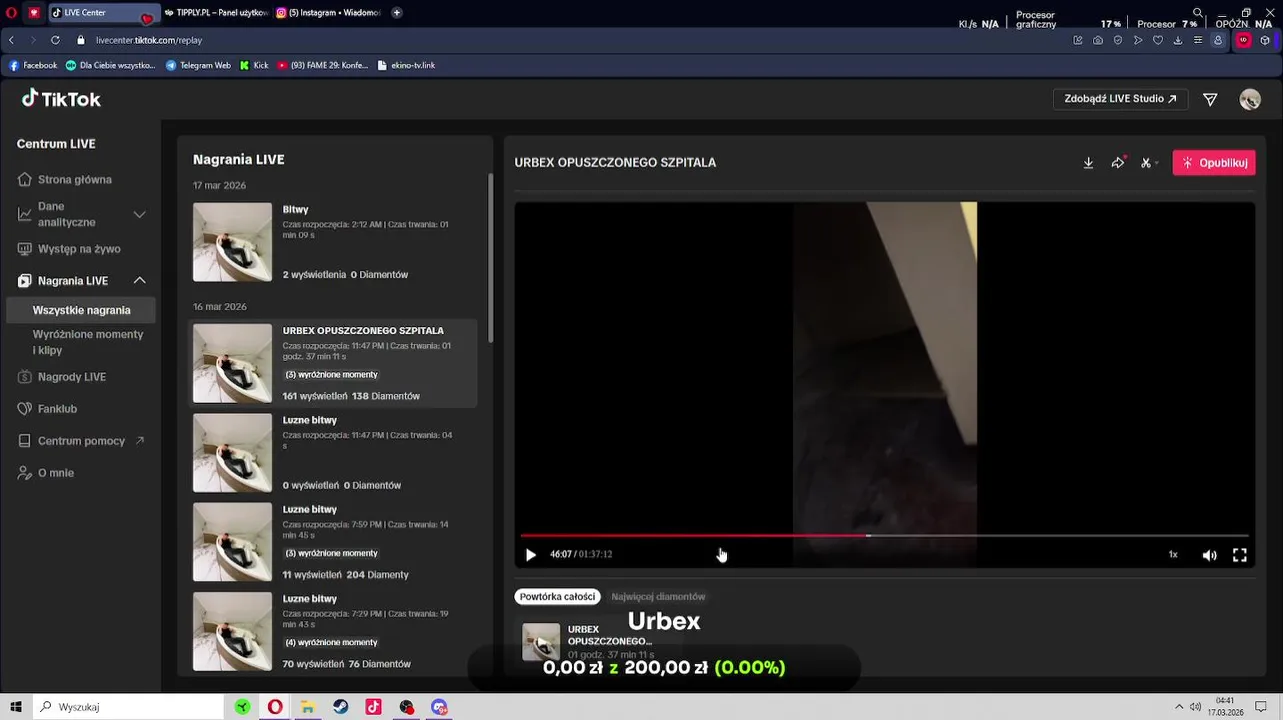Image resolution: width=1283 pixels, height=720 pixels.
Task: Open FAME 29 YouTube bookmark
Action: point(322,65)
